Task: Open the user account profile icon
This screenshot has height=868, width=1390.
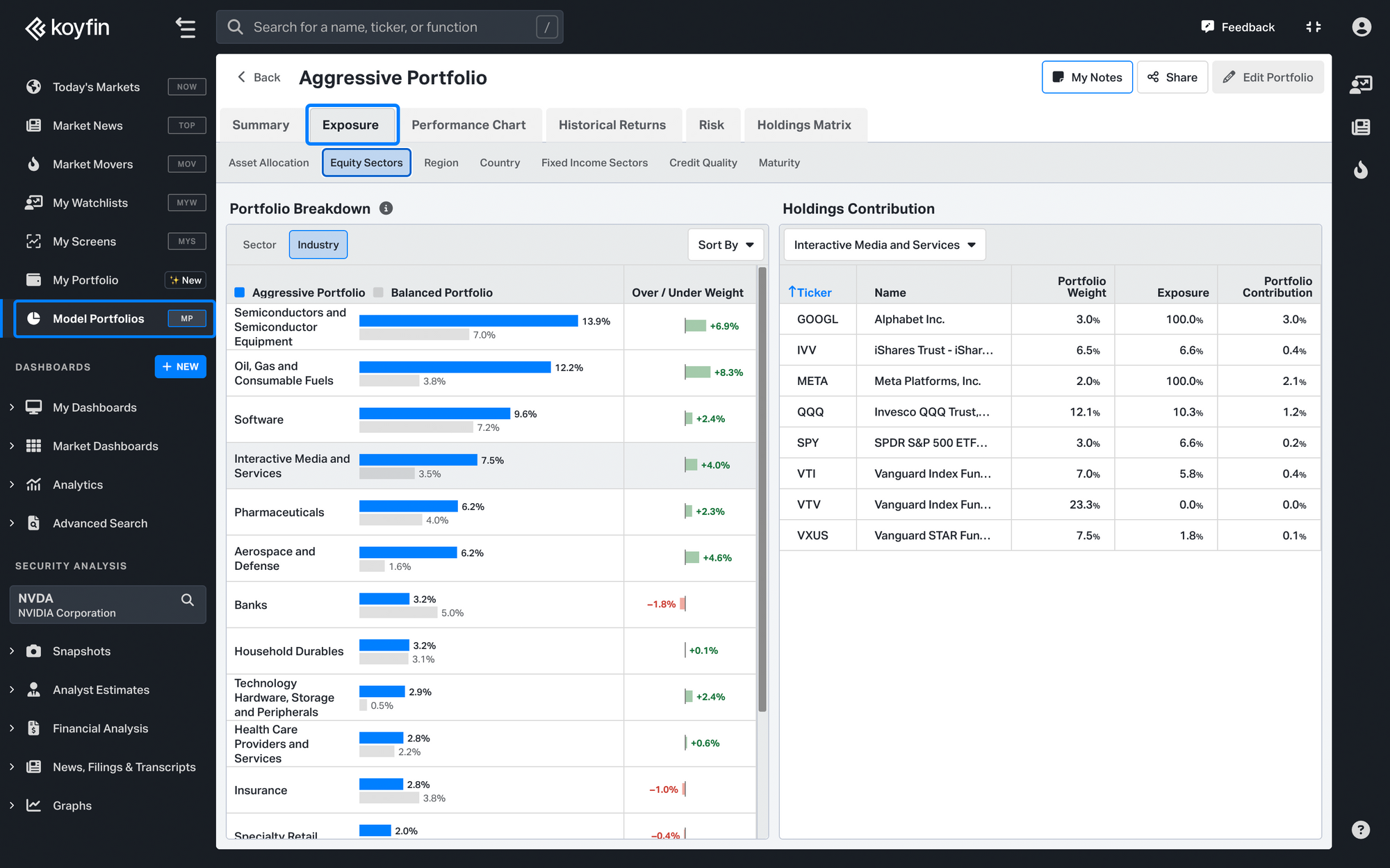Action: coord(1361,27)
